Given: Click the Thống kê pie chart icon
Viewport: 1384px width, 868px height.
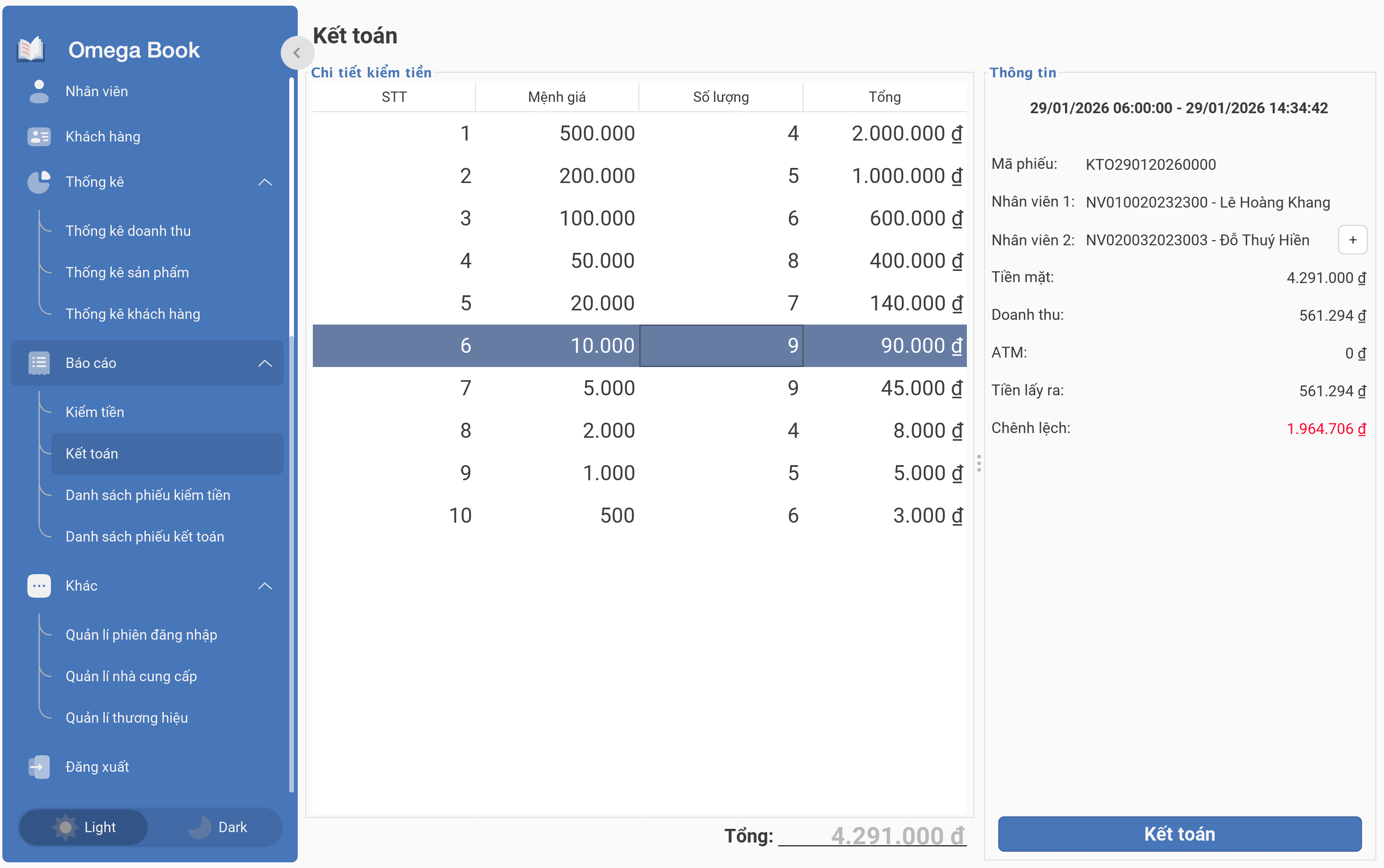Looking at the screenshot, I should (x=39, y=182).
